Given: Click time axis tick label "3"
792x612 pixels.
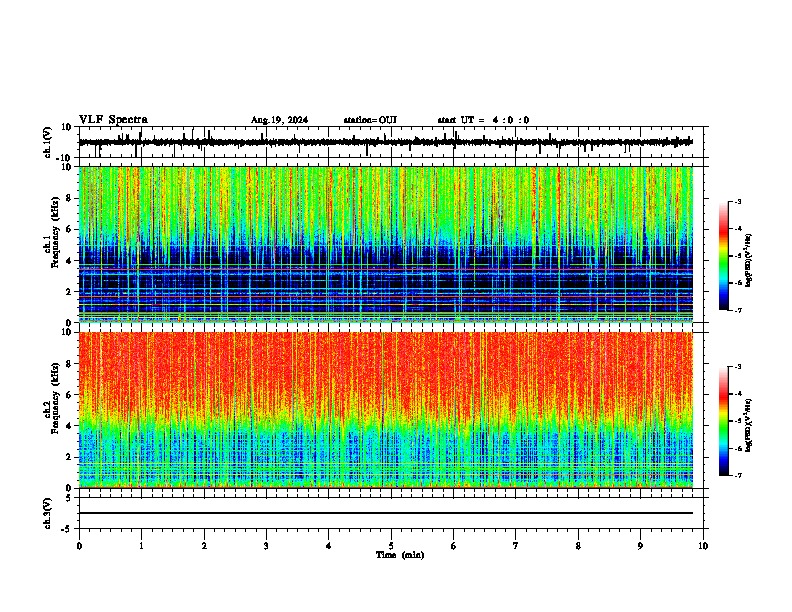Looking at the screenshot, I should [x=266, y=546].
